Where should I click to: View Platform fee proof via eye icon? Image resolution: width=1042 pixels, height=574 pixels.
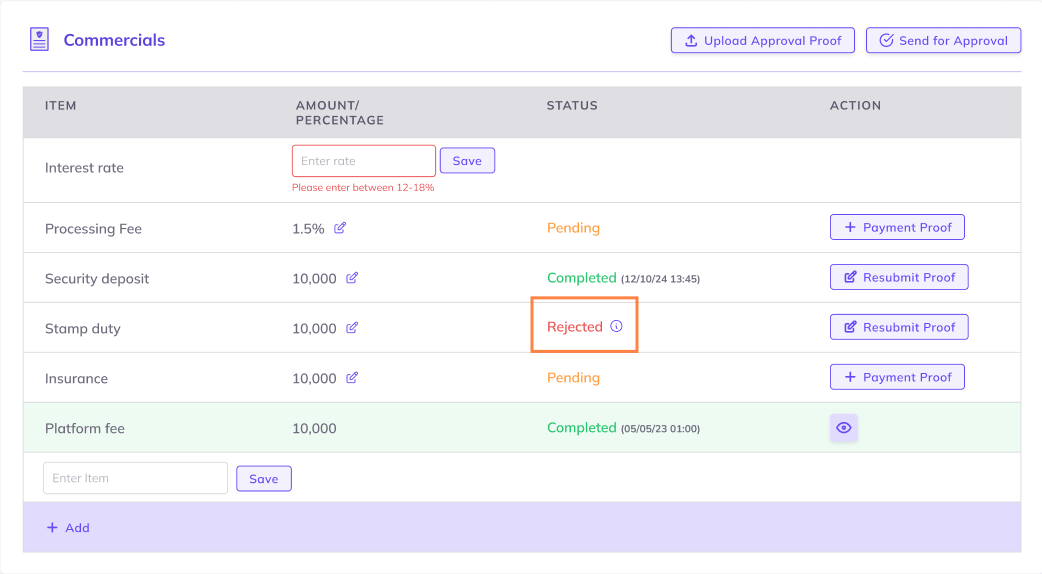[843, 428]
